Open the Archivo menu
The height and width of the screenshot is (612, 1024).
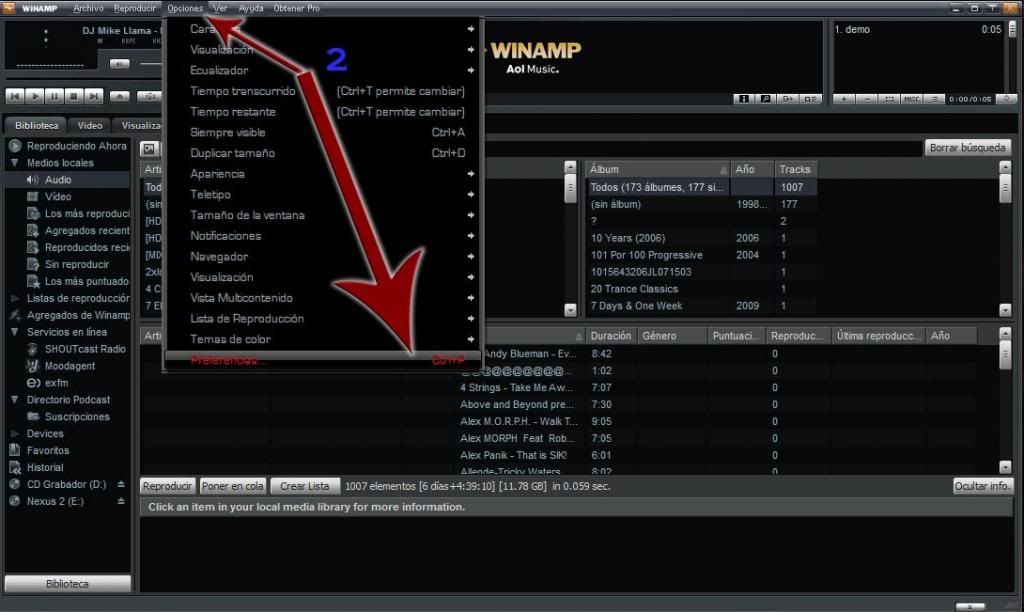[88, 8]
